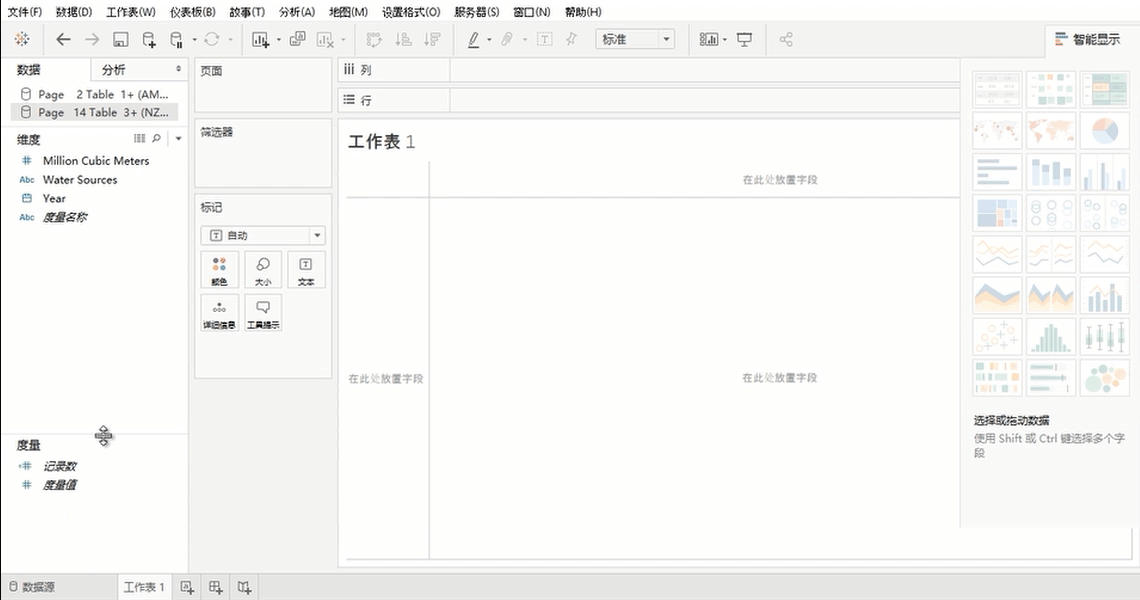Click the undo back arrow
1140x600 pixels.
(x=64, y=39)
